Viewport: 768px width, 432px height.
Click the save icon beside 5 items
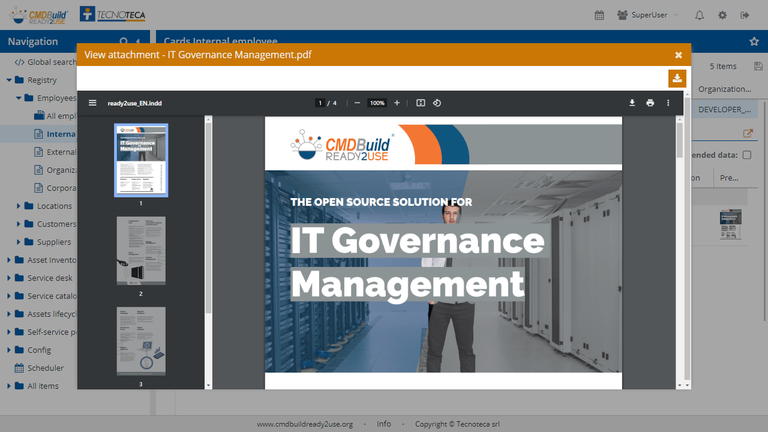[758, 66]
